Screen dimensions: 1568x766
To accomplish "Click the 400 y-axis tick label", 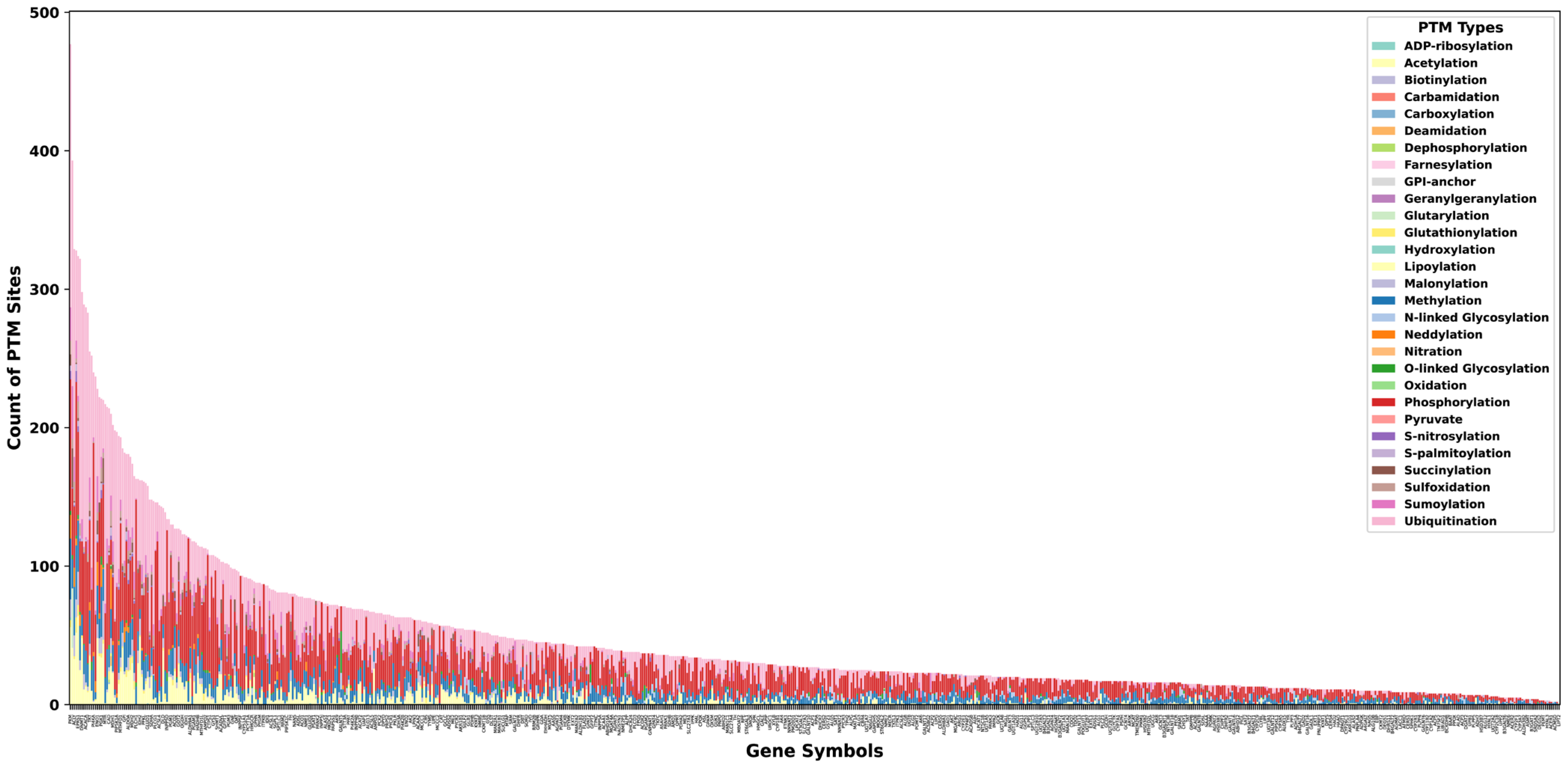I will (44, 151).
